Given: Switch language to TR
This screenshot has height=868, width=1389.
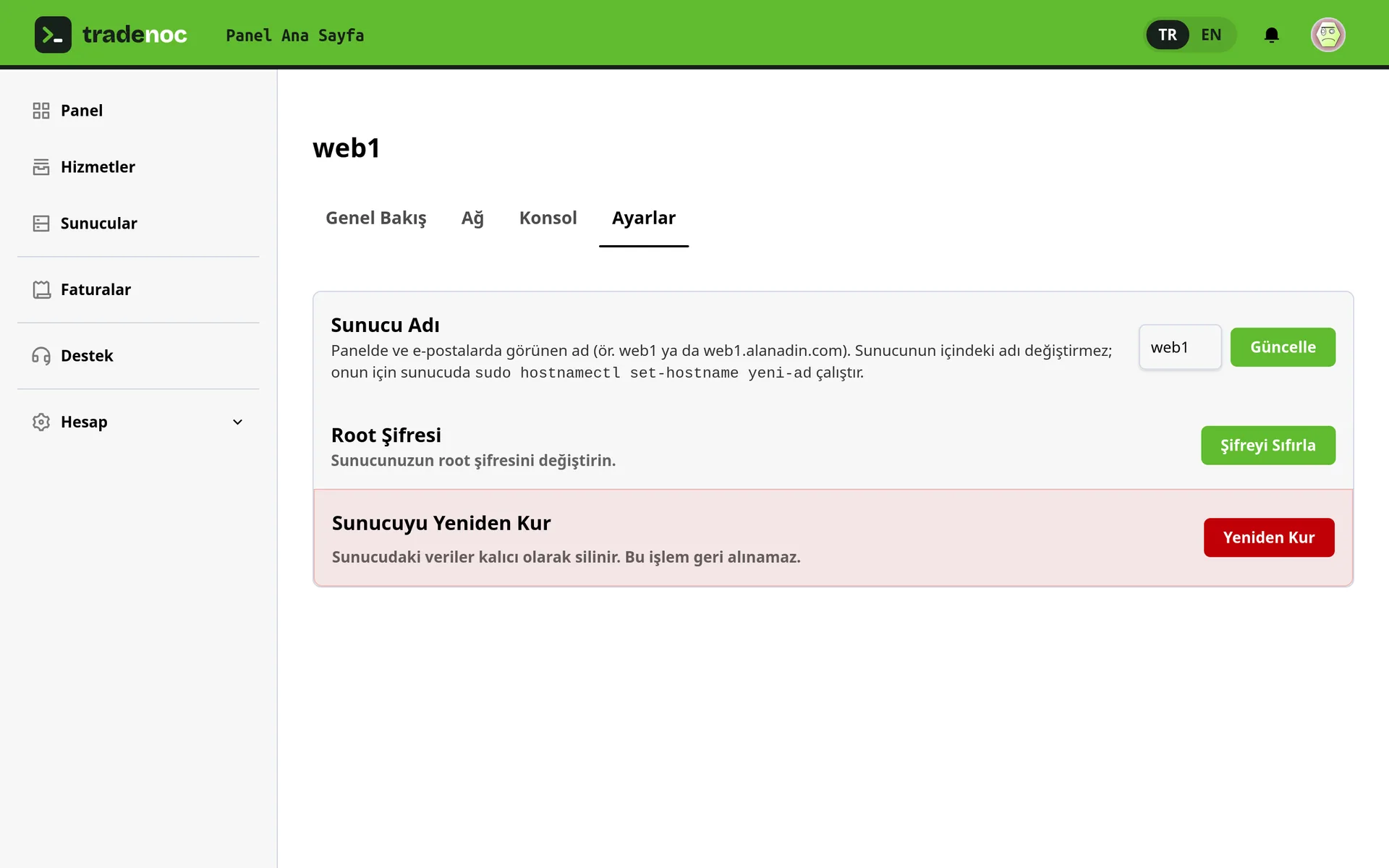Looking at the screenshot, I should point(1167,35).
